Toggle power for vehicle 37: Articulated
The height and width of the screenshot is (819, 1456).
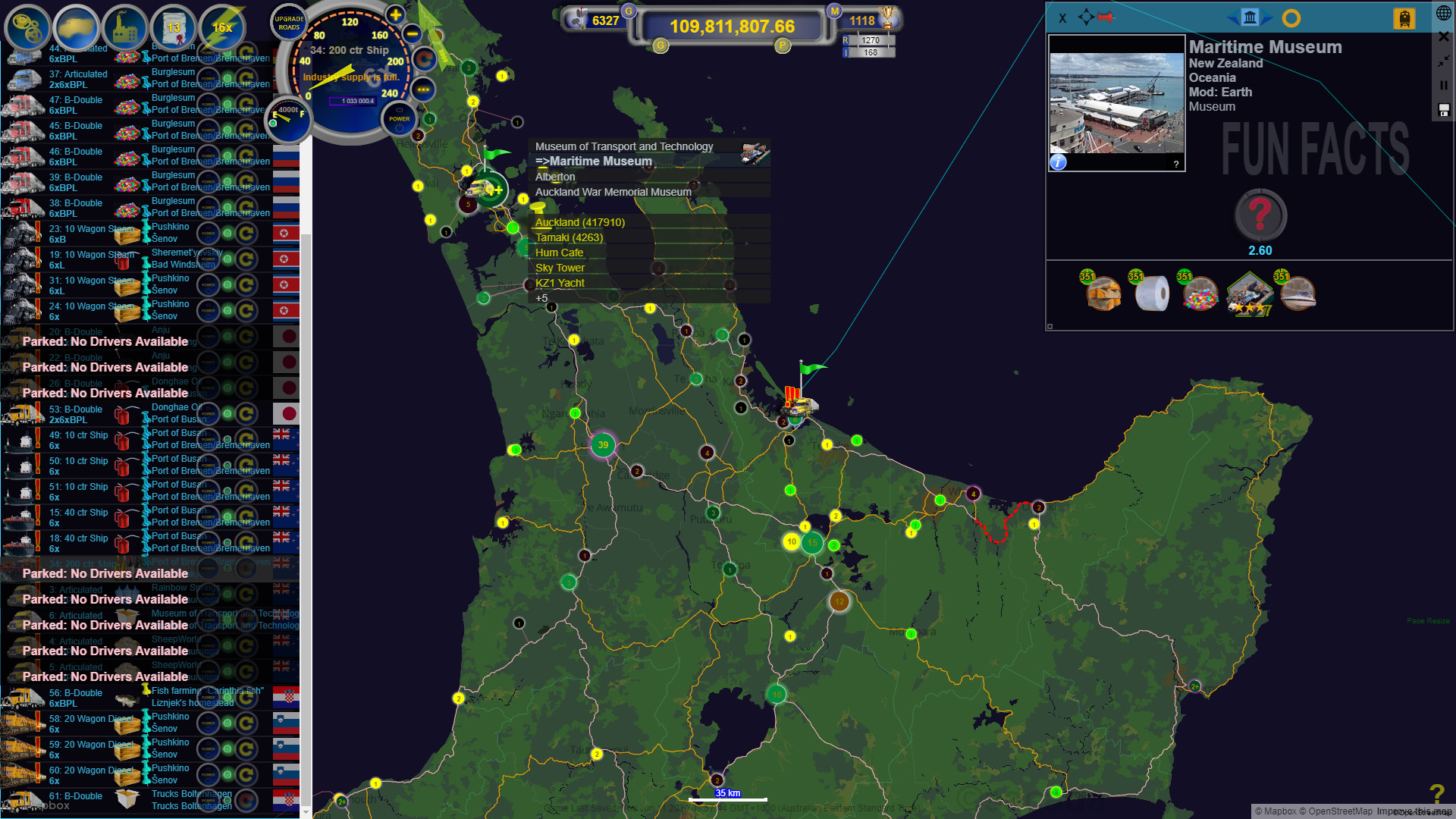point(208,79)
